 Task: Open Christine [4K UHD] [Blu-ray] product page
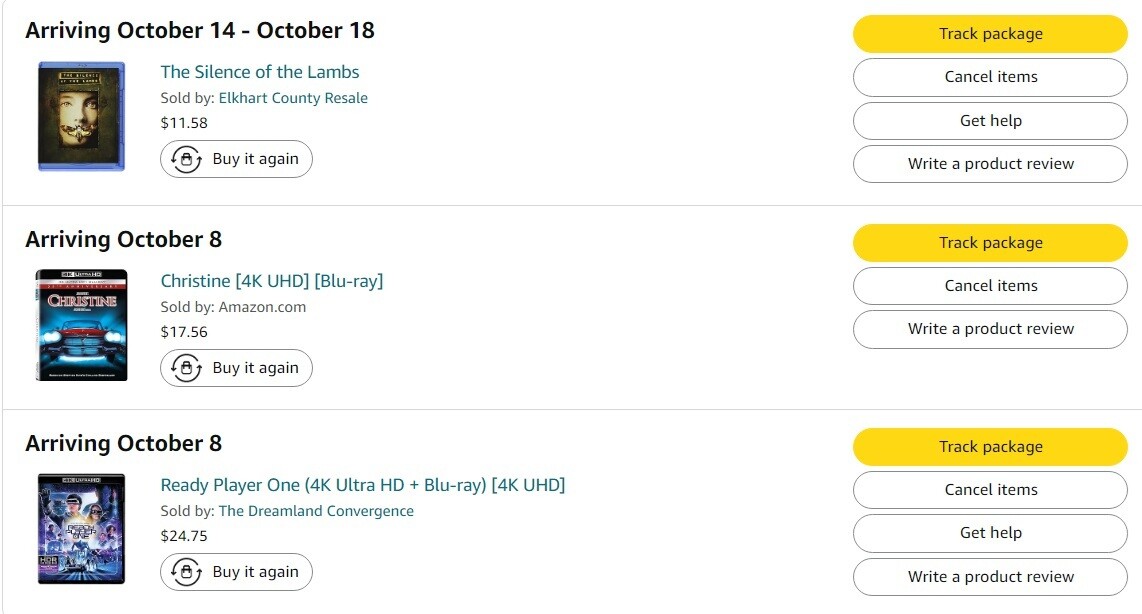tap(272, 281)
